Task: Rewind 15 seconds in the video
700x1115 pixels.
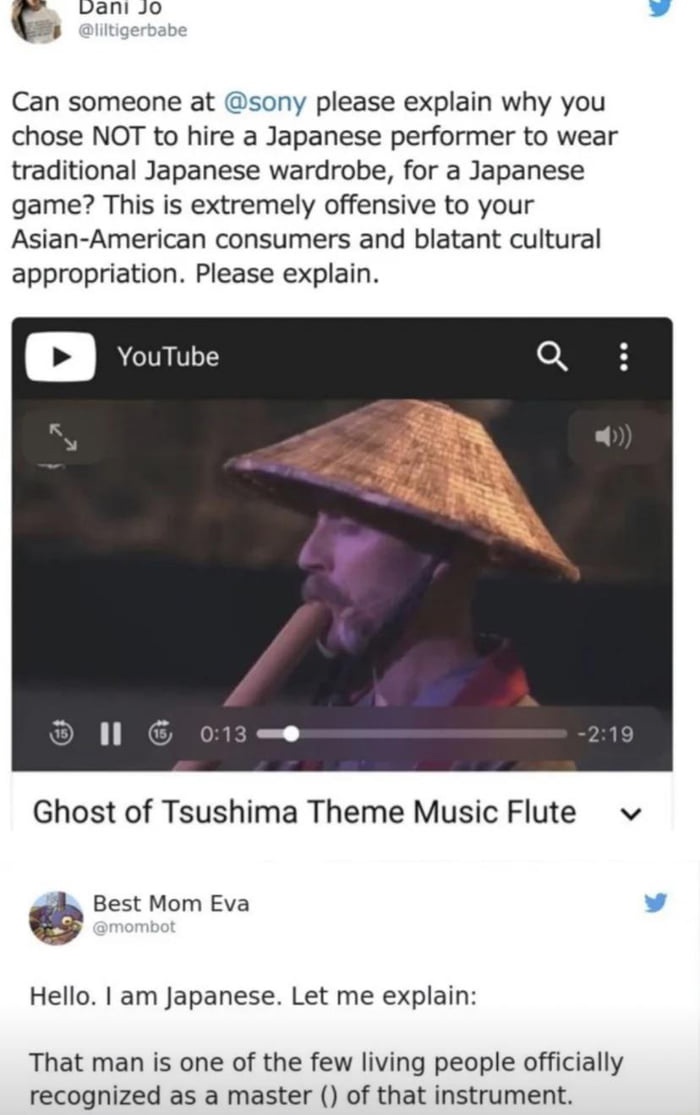Action: point(61,732)
